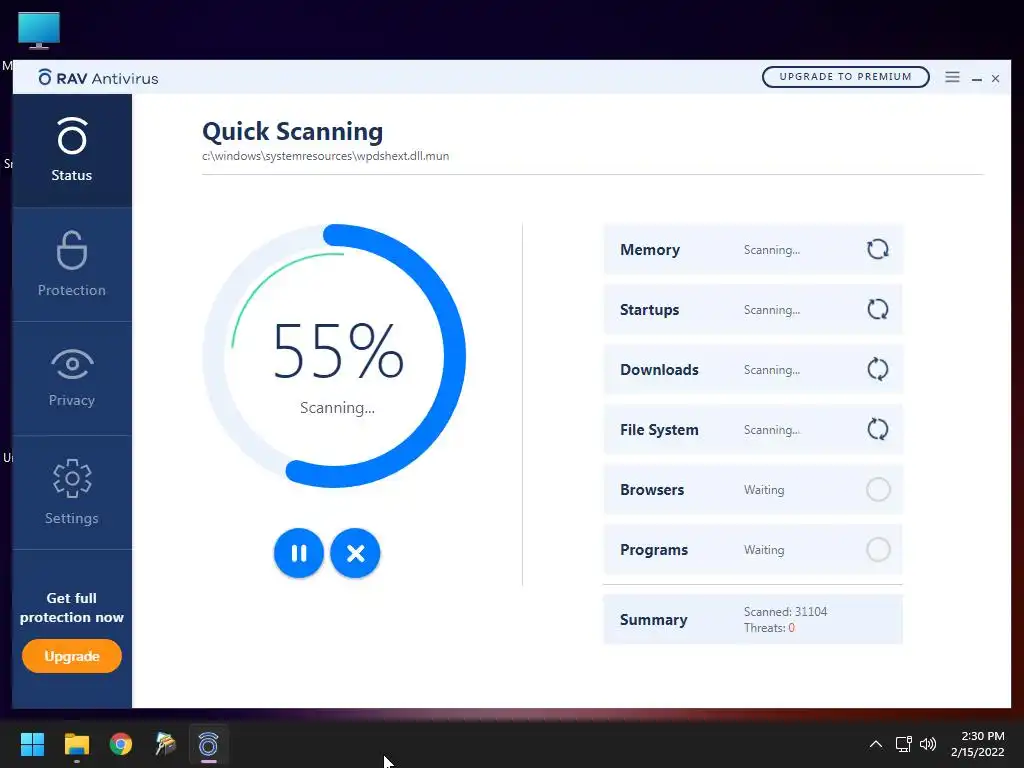1024x768 pixels.
Task: Select the Memory scan row label
Action: point(650,249)
